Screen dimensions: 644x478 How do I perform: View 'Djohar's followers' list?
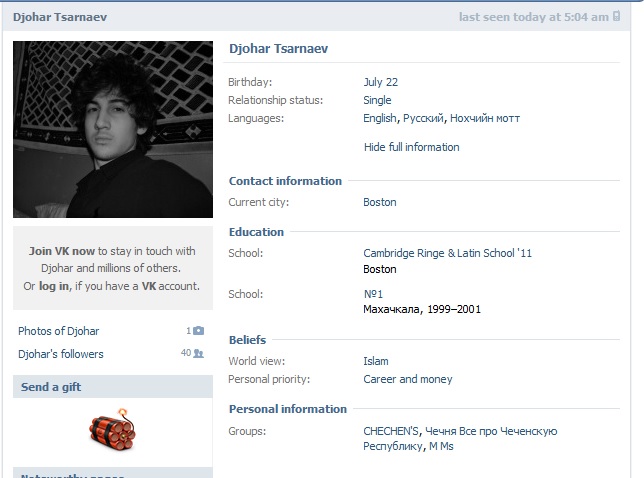pos(60,354)
